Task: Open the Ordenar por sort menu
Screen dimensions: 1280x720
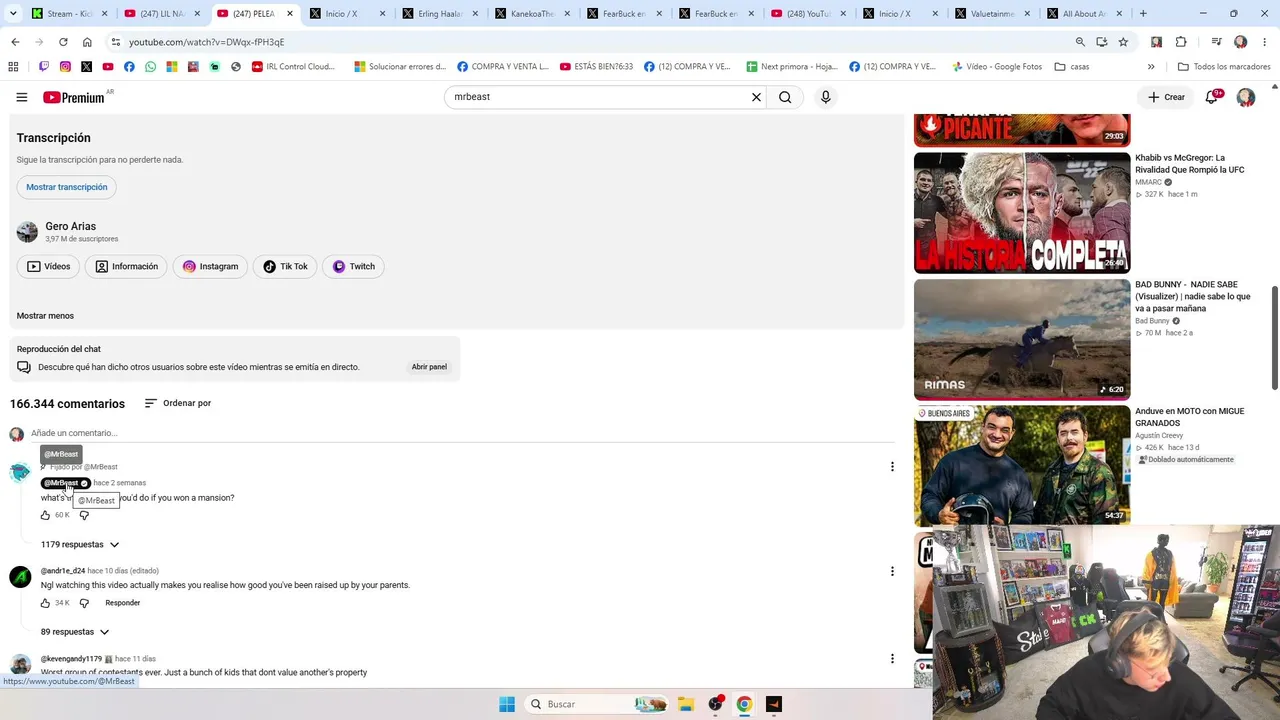Action: (178, 403)
